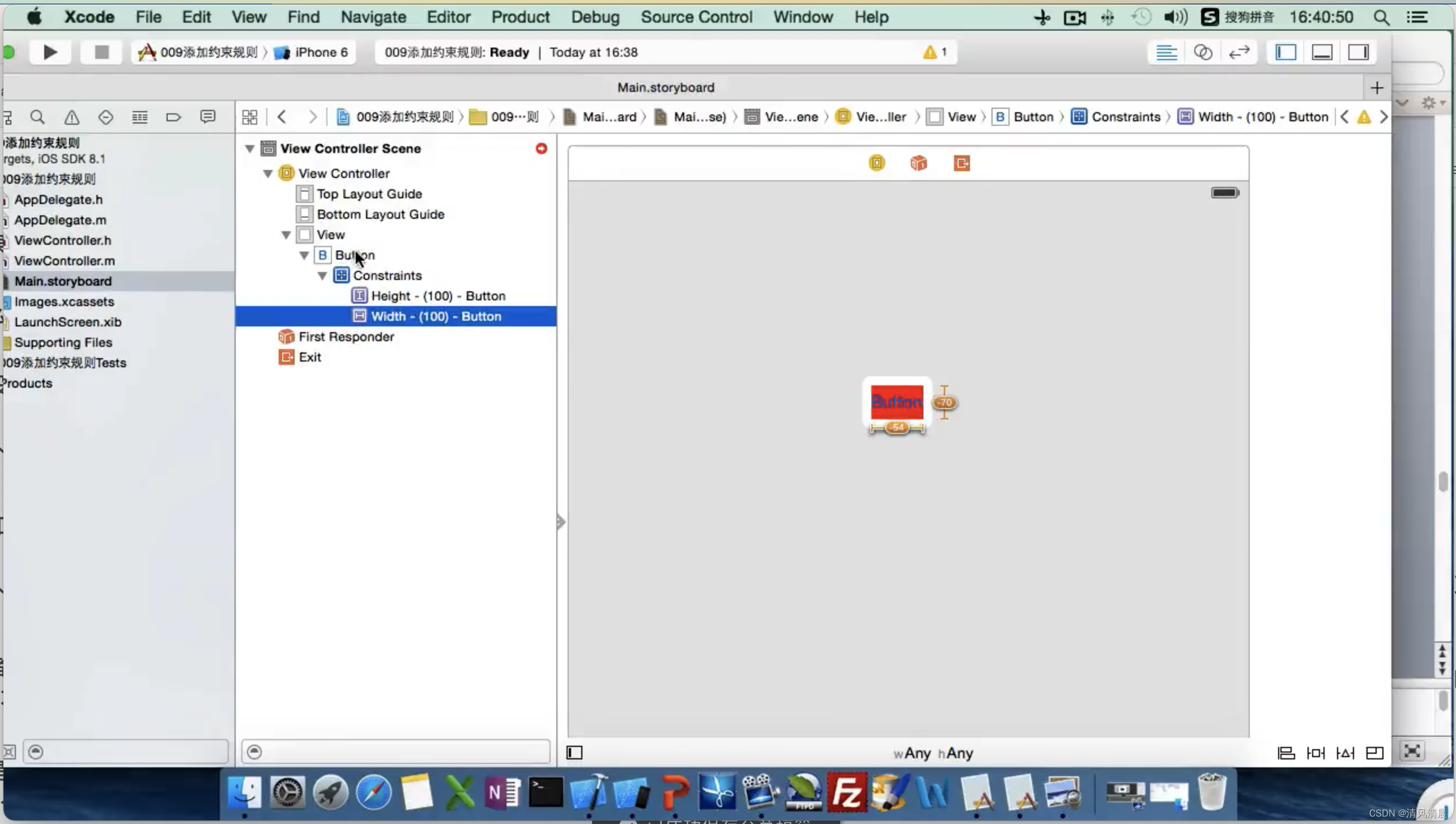1456x824 pixels.
Task: Select the Assistant Editor icon
Action: pos(1203,52)
